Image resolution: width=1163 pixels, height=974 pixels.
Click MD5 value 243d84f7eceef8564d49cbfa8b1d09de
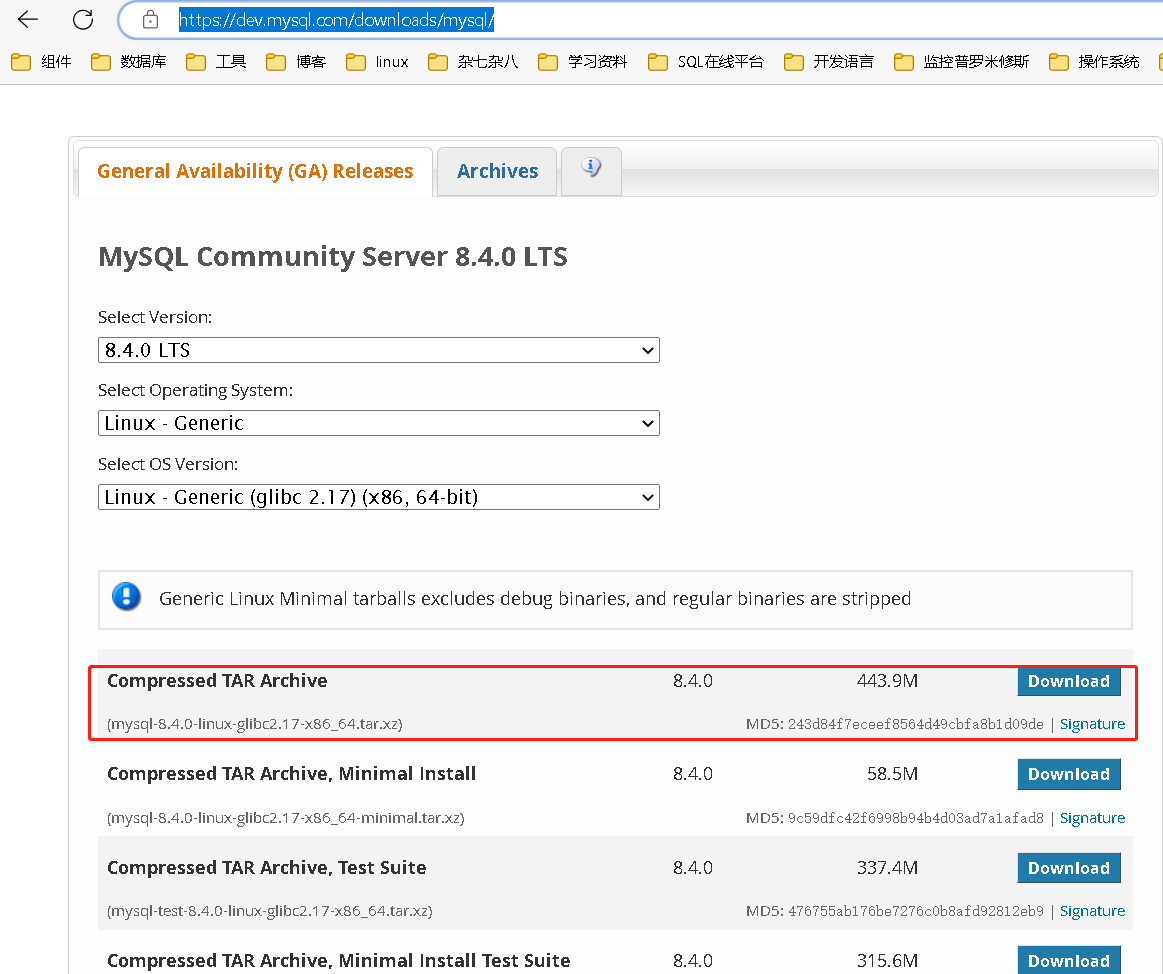(x=915, y=724)
